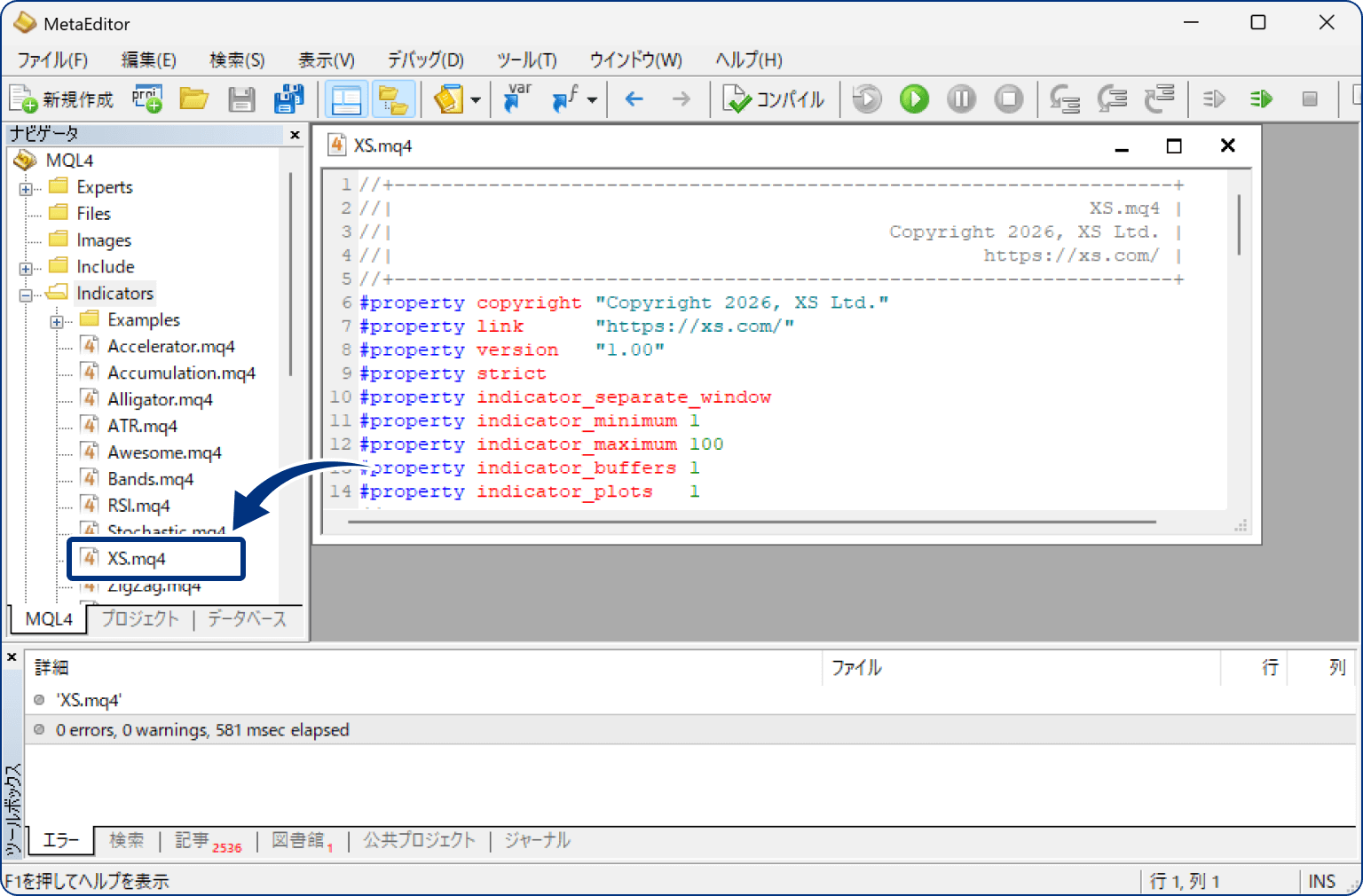This screenshot has height=896, width=1363.
Task: Toggle the Navigator panel toolbar button
Action: pyautogui.click(x=345, y=99)
